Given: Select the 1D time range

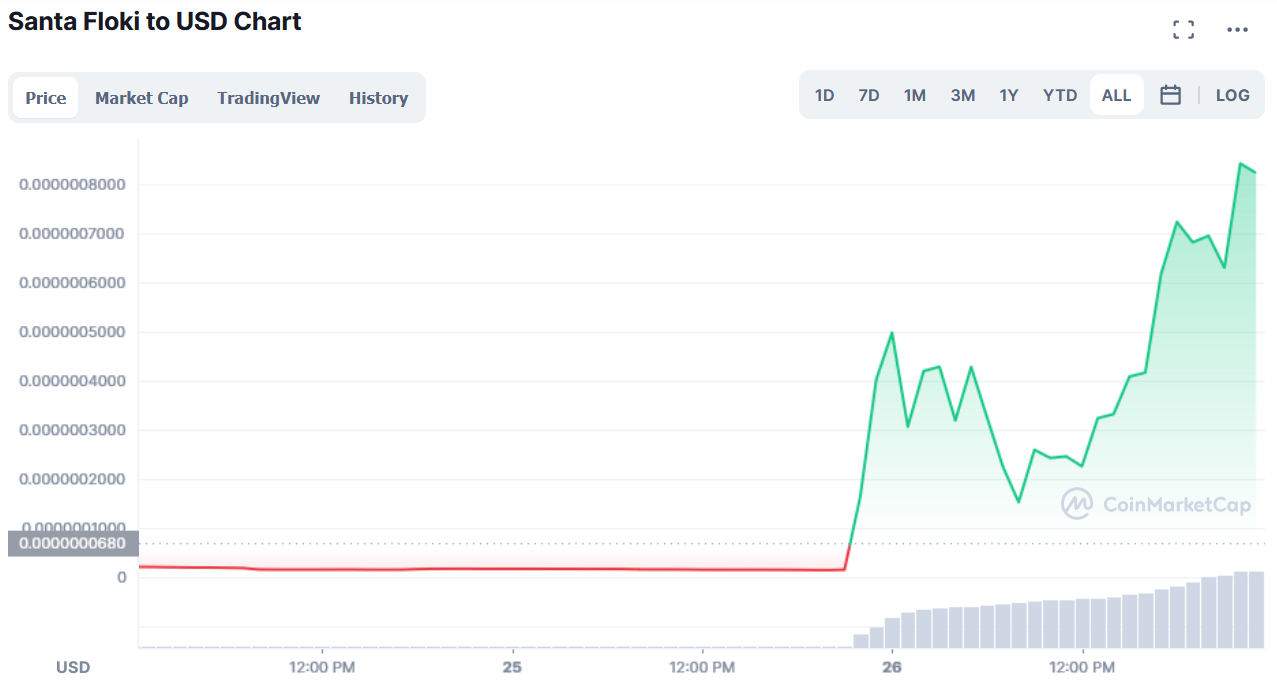Looking at the screenshot, I should click(824, 95).
